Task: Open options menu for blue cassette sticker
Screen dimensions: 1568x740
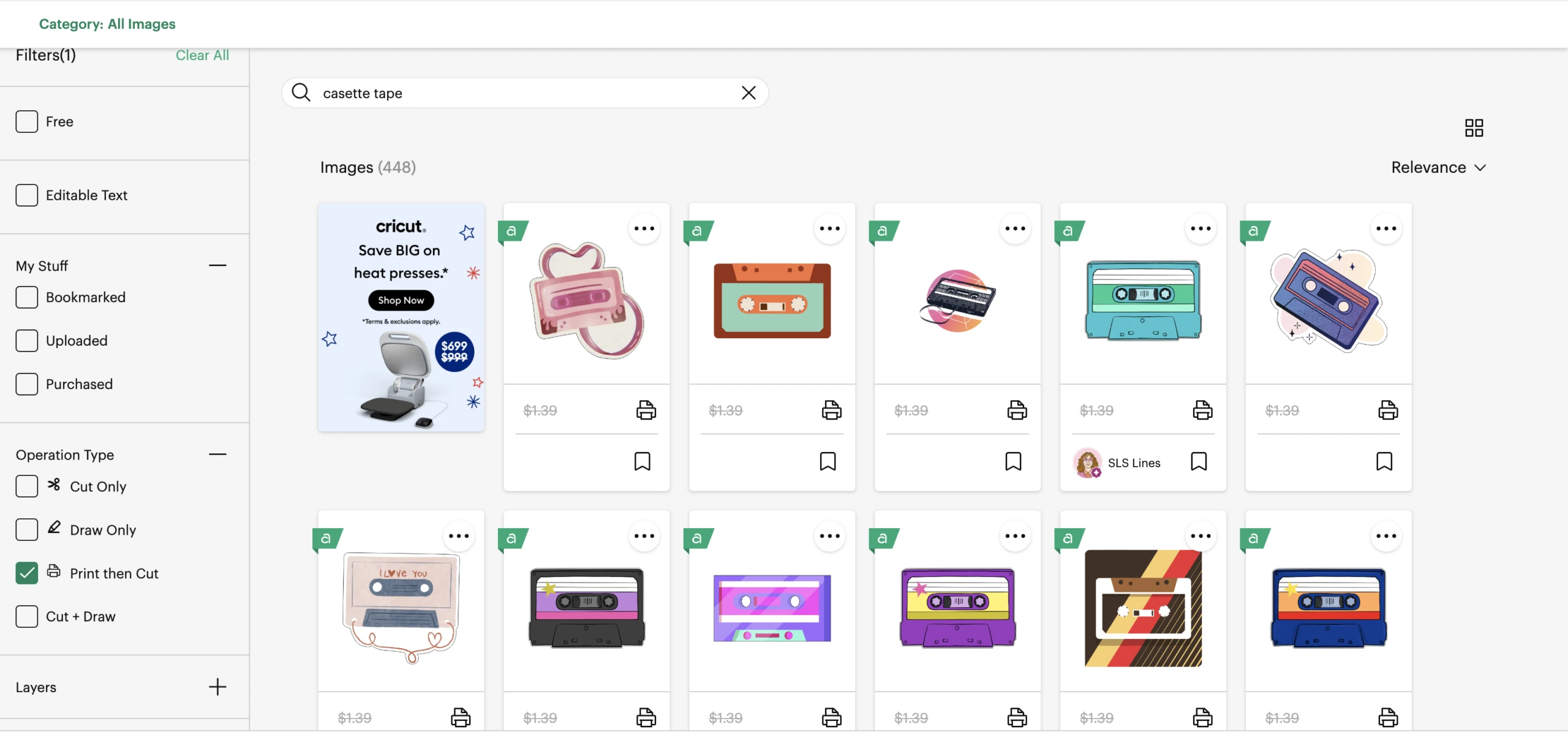Action: coord(1385,229)
